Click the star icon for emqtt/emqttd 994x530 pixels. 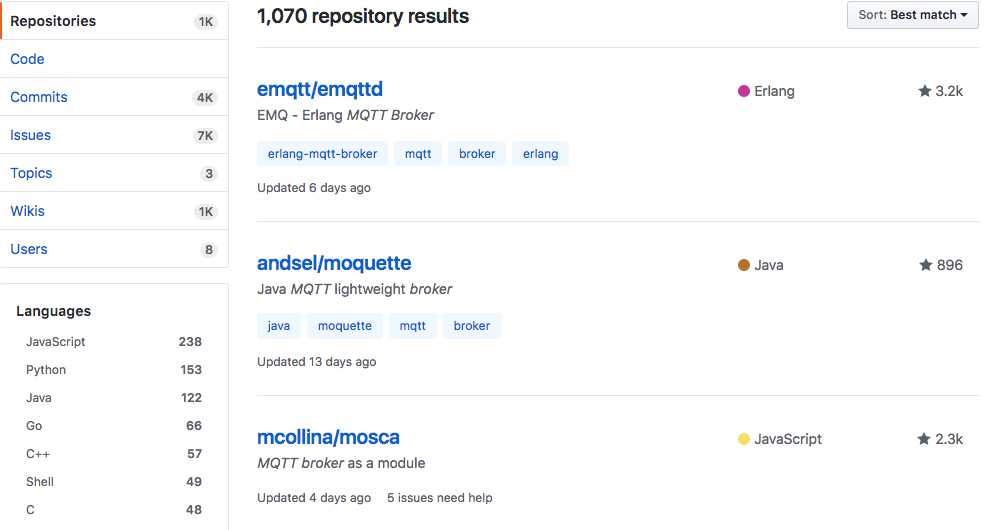point(924,91)
